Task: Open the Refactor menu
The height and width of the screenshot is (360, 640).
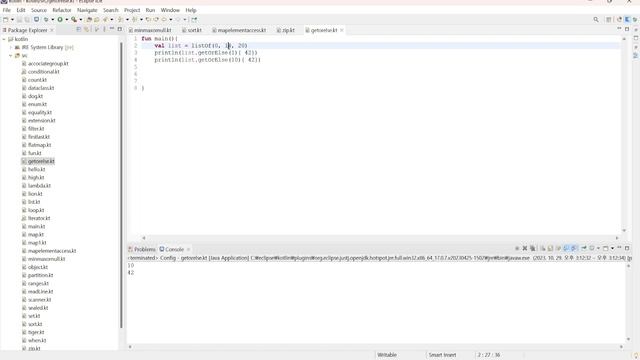Action: (x=62, y=10)
